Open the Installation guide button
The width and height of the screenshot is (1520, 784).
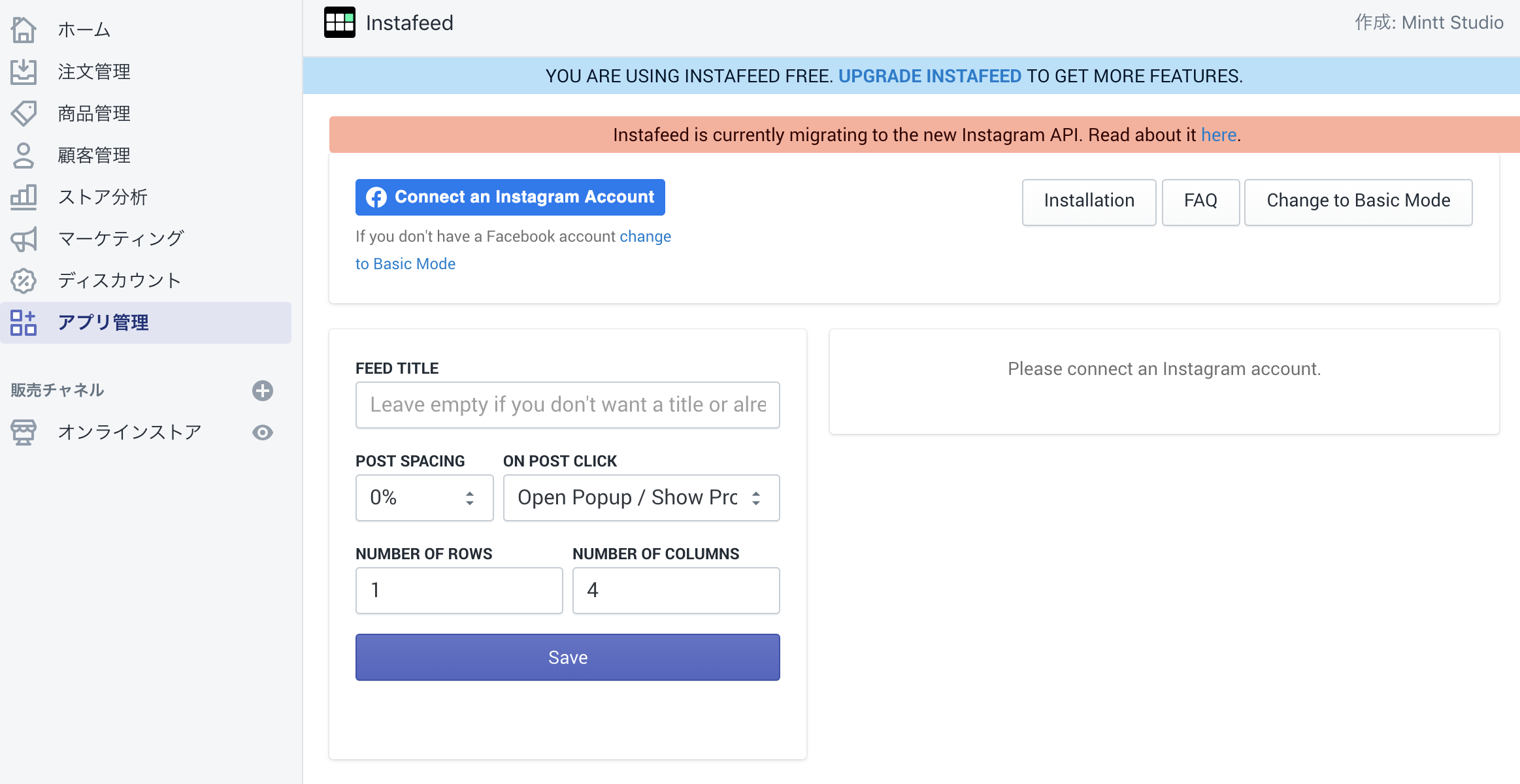pyautogui.click(x=1089, y=202)
